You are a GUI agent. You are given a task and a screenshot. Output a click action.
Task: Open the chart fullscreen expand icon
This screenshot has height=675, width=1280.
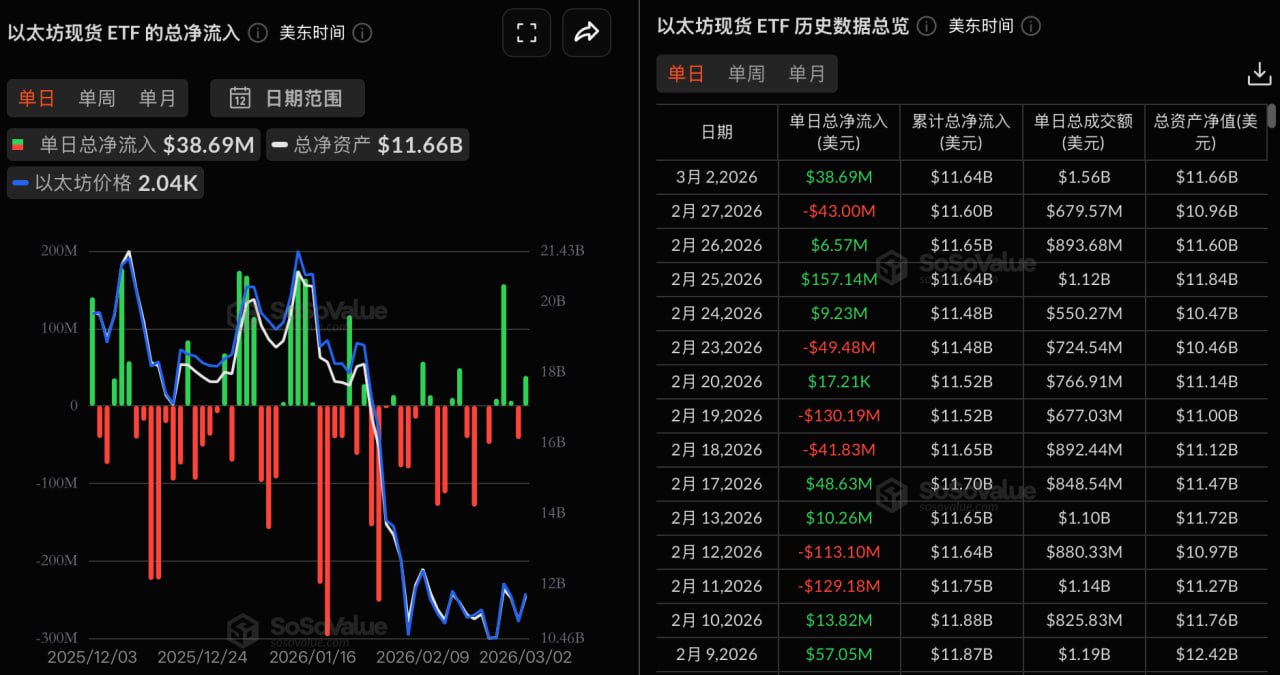pyautogui.click(x=526, y=32)
